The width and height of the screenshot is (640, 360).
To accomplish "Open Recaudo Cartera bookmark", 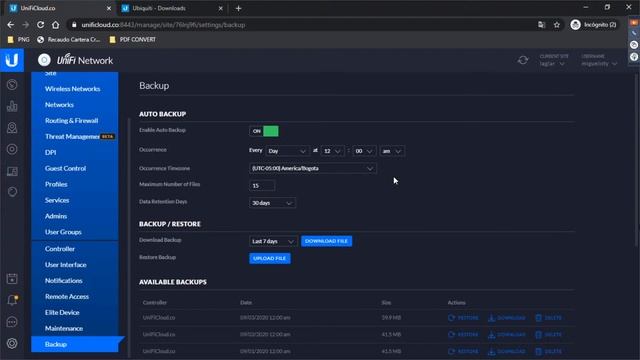I will click(69, 40).
